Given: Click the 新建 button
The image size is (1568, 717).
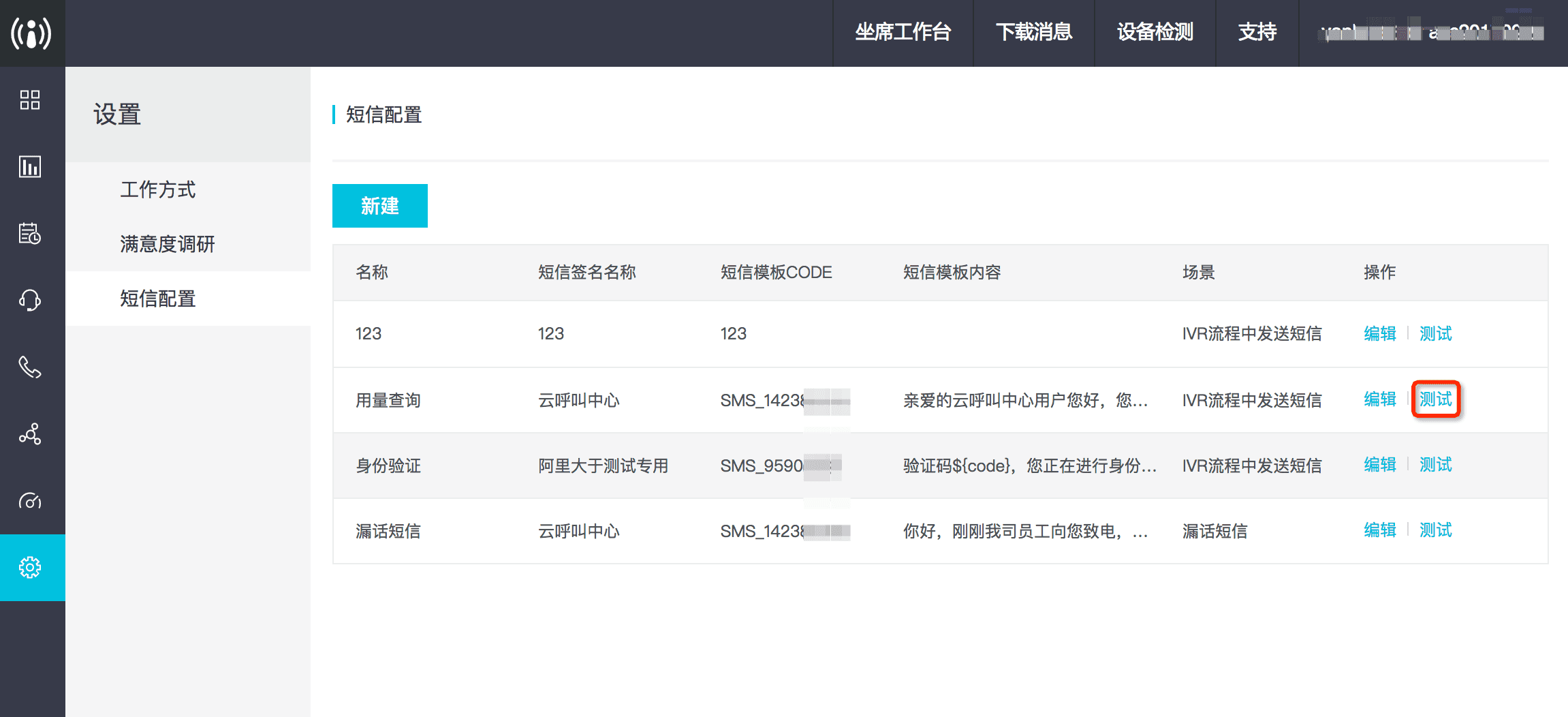Looking at the screenshot, I should click(380, 206).
